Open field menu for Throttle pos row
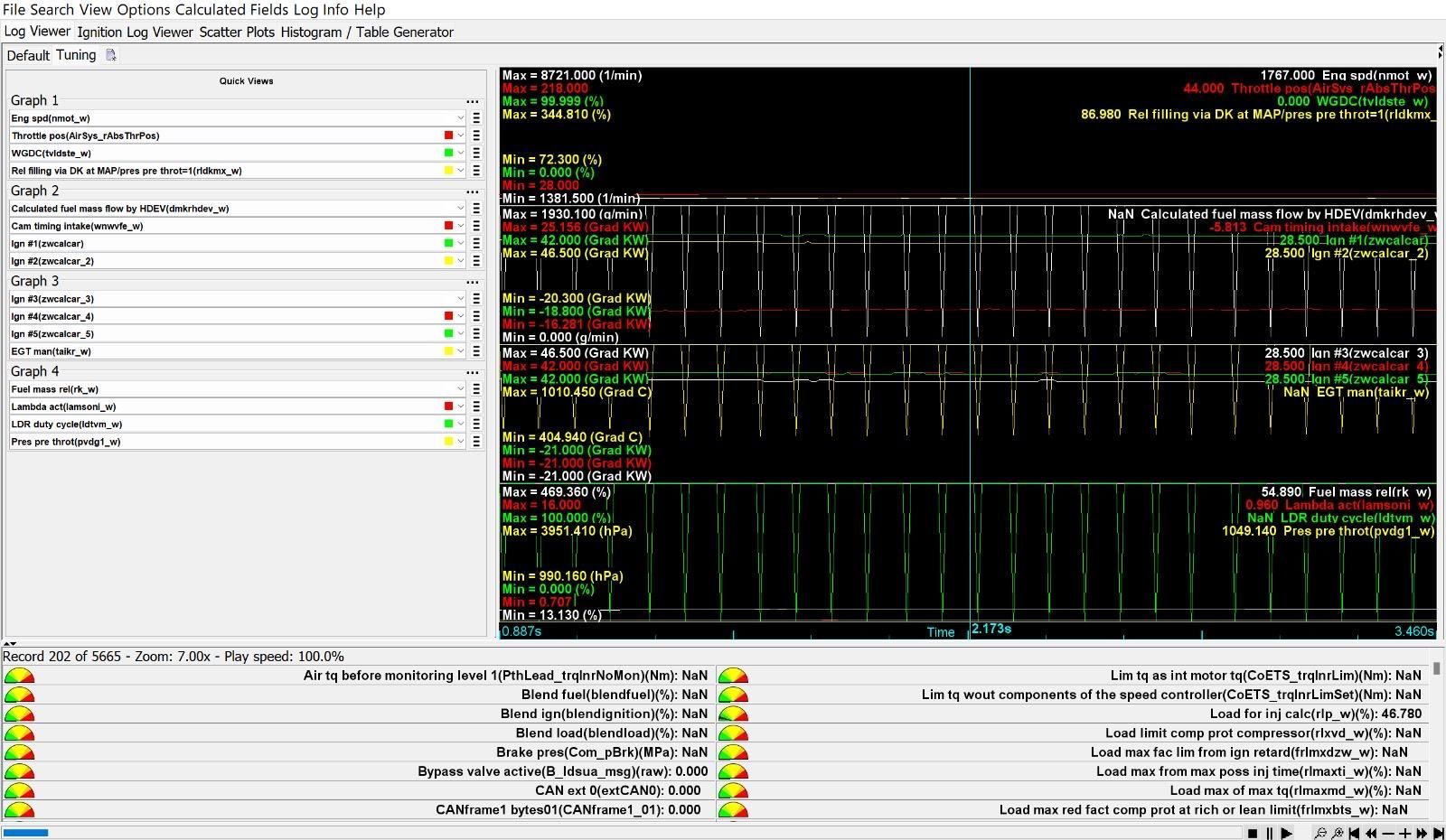Viewport: 1446px width, 840px height. (x=476, y=135)
